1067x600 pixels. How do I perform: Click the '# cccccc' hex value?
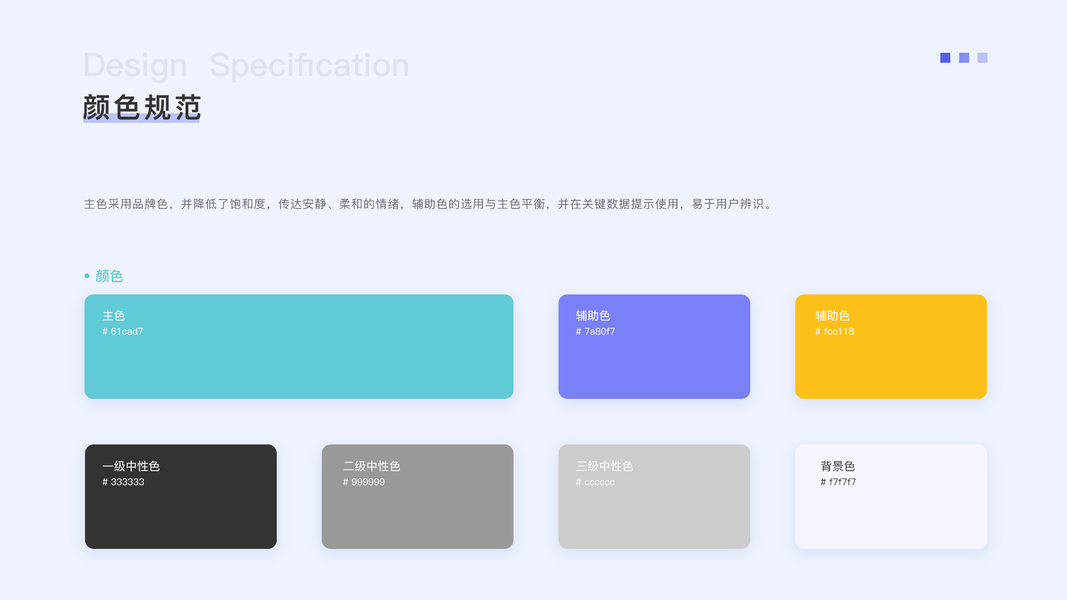595,482
